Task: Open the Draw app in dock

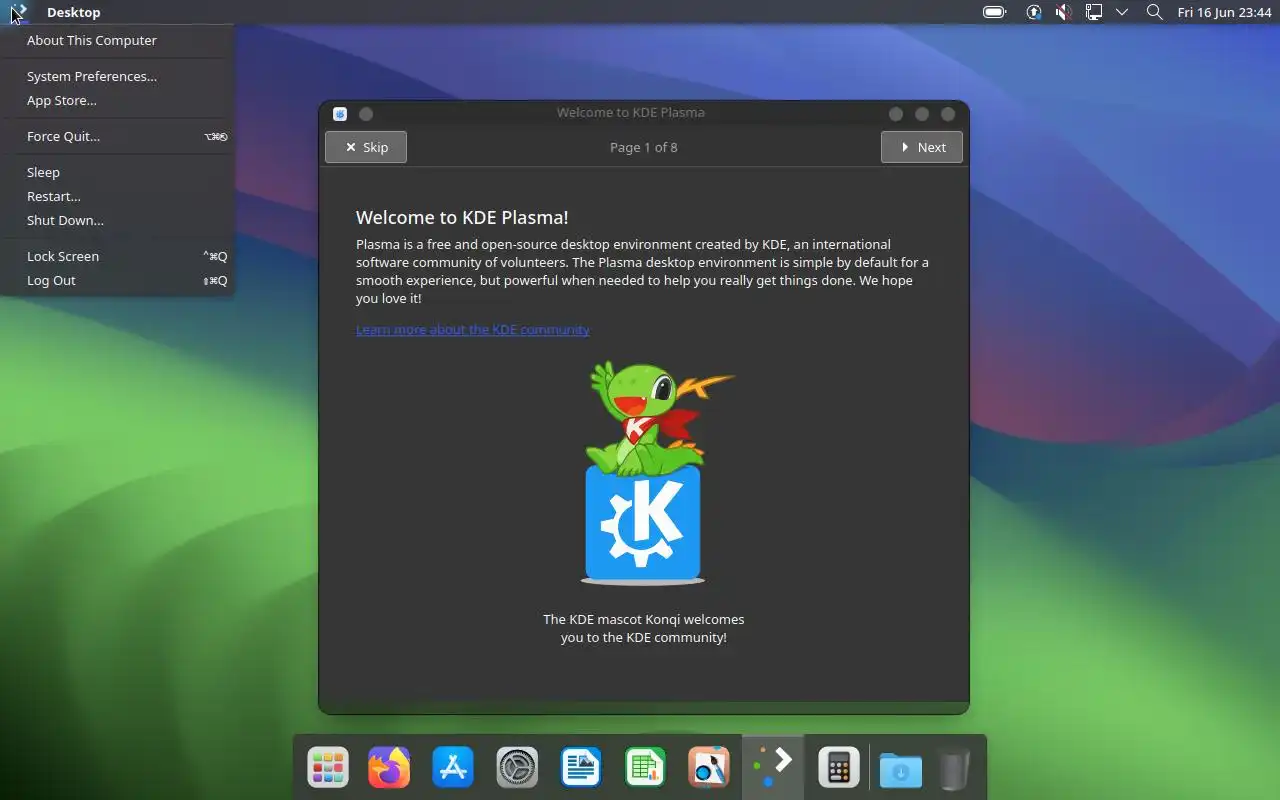Action: 709,768
